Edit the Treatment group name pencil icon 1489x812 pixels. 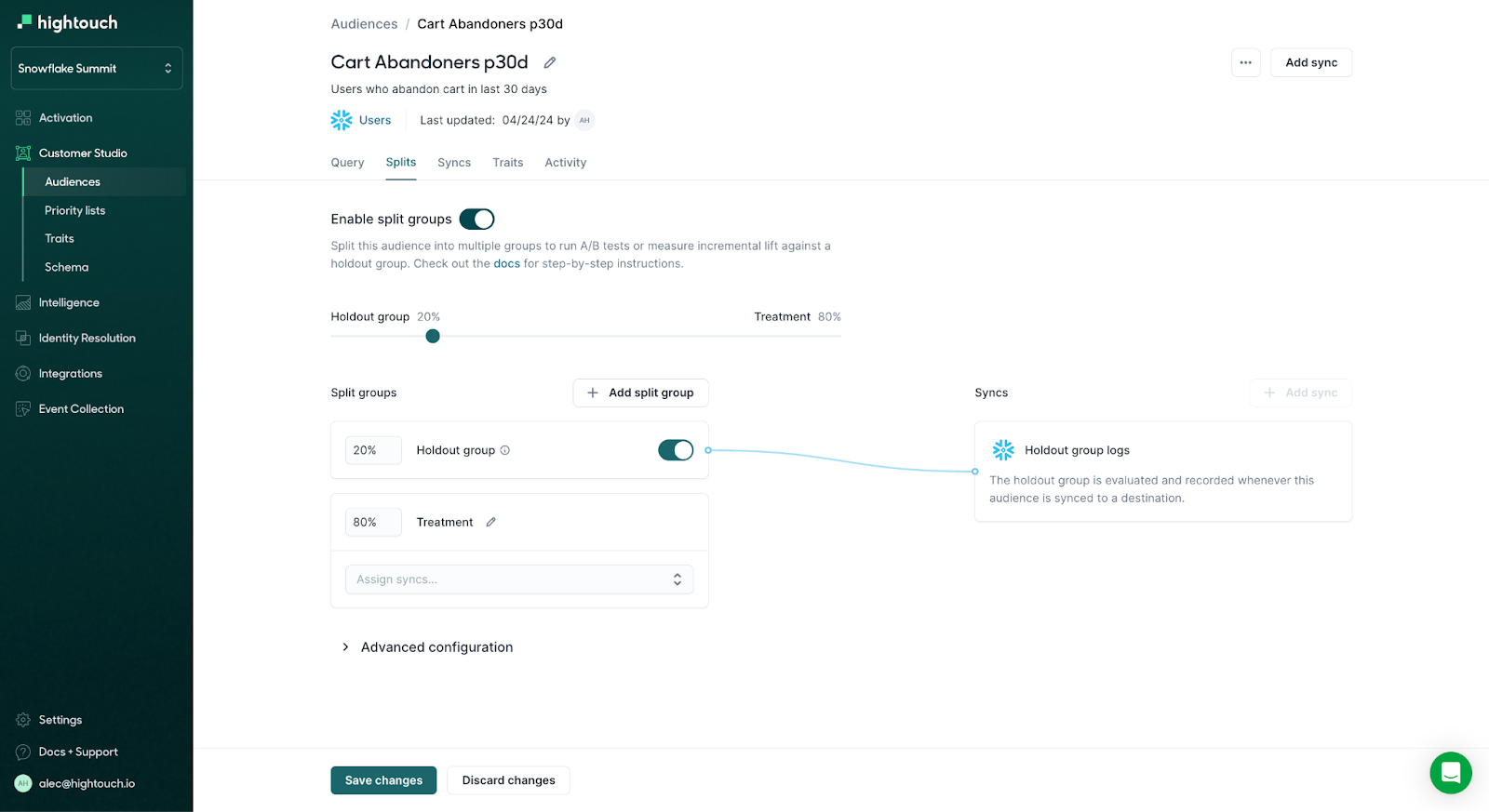tap(491, 522)
